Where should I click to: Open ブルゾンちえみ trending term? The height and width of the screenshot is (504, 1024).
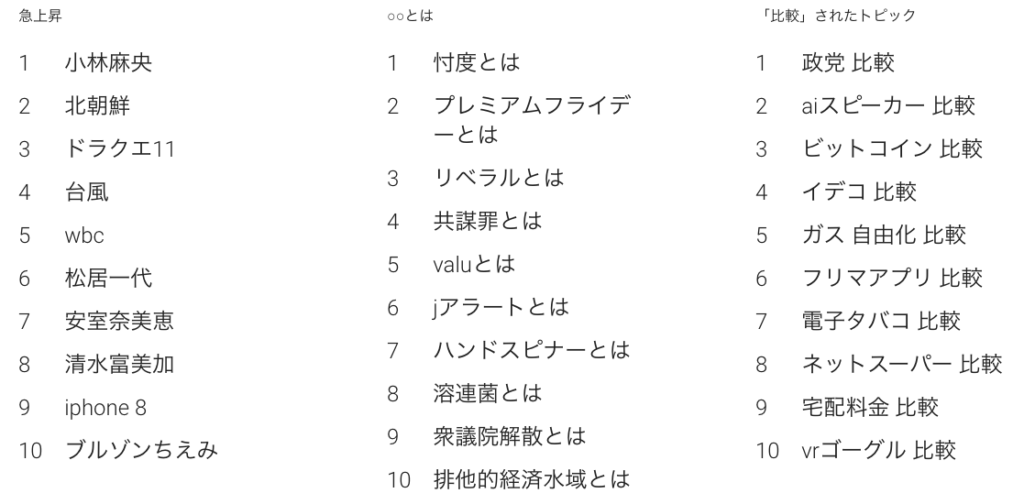coord(142,450)
